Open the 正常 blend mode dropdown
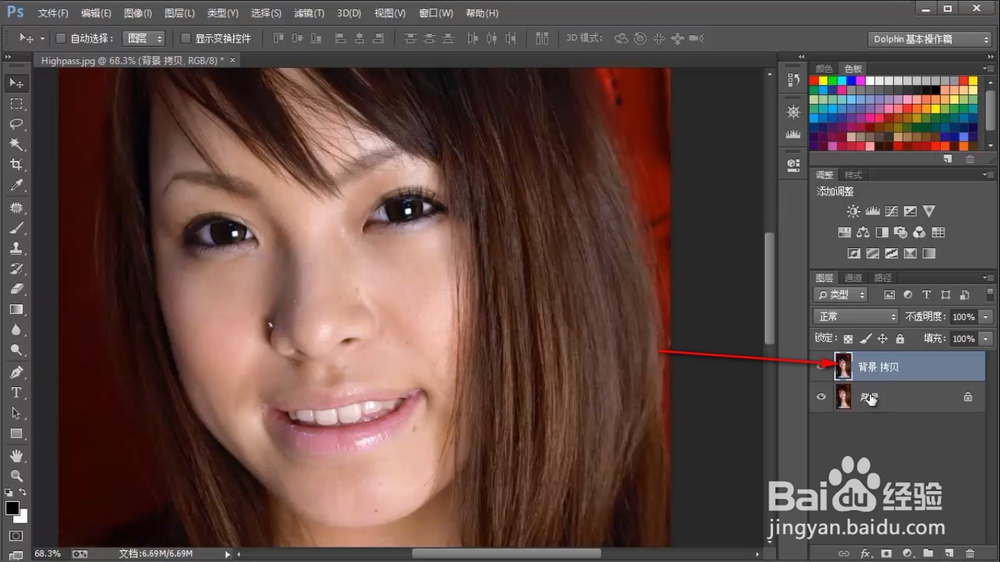Viewport: 1000px width, 562px height. (856, 316)
